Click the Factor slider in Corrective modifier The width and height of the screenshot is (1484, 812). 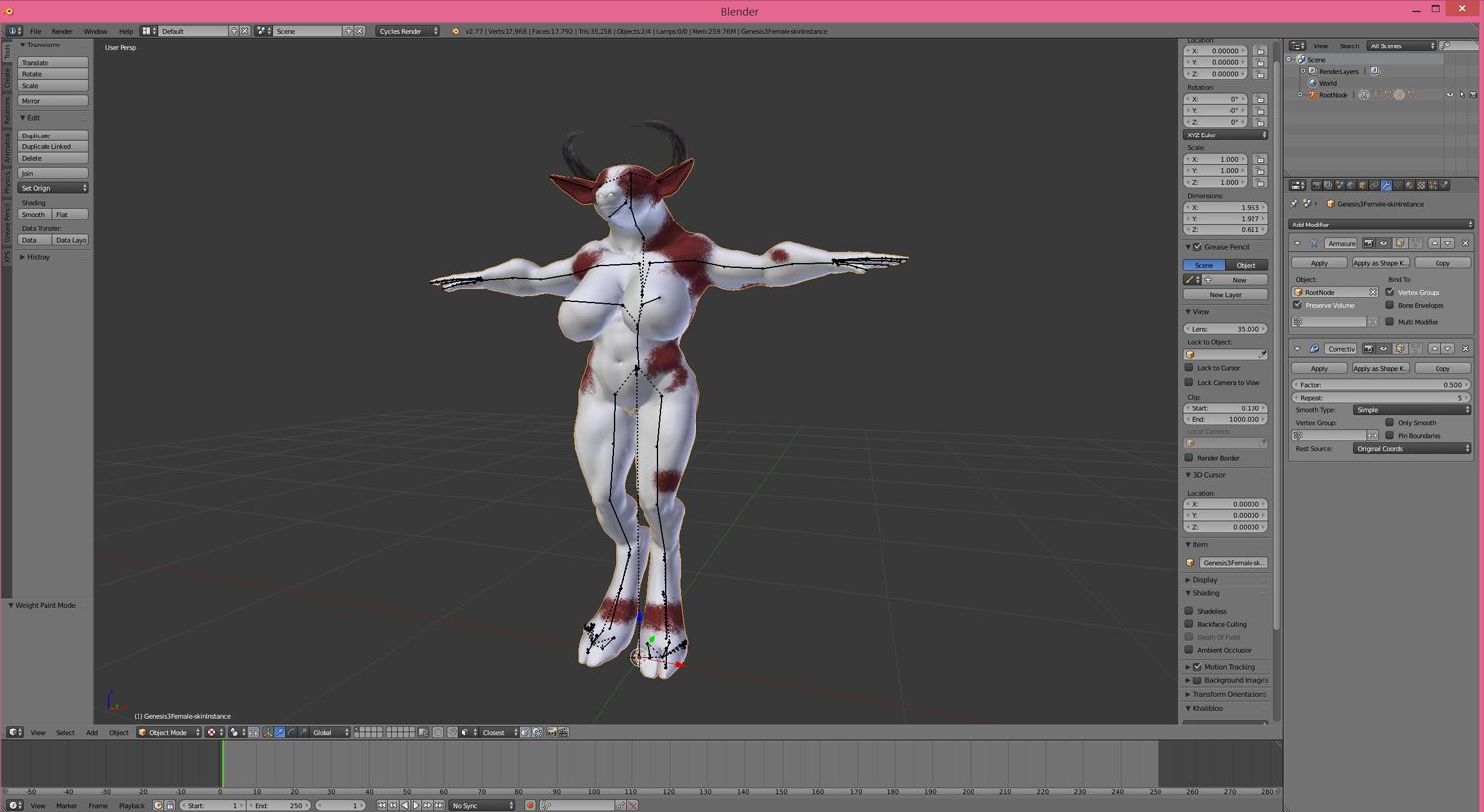[1380, 385]
